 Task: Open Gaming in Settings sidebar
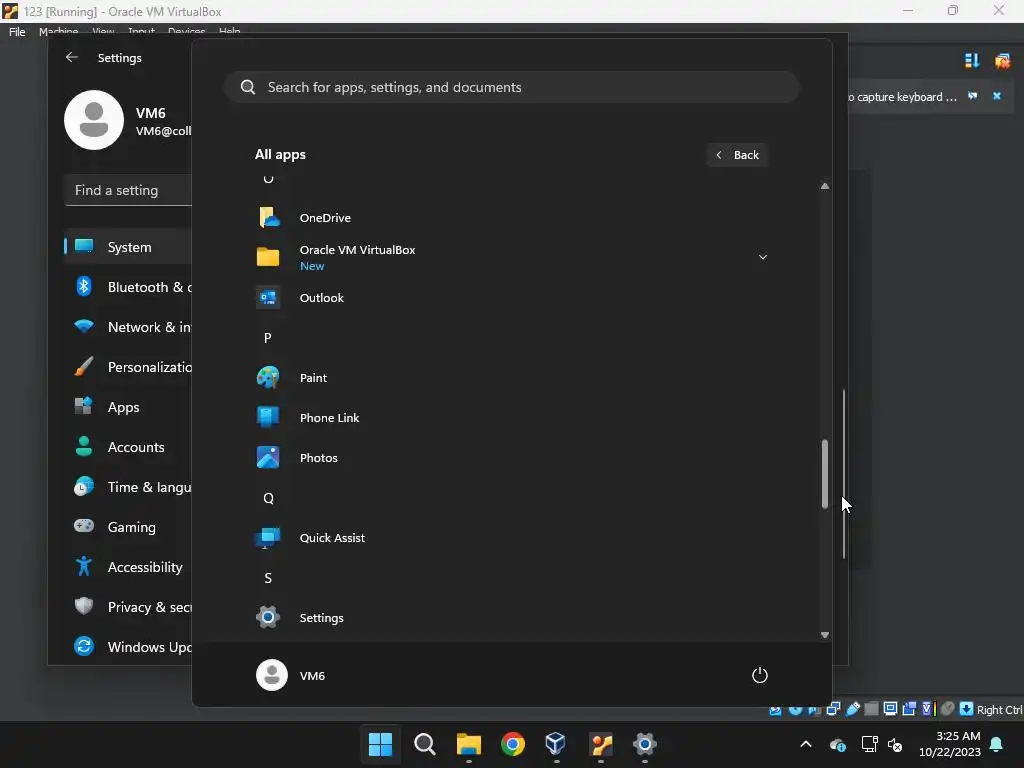click(128, 527)
